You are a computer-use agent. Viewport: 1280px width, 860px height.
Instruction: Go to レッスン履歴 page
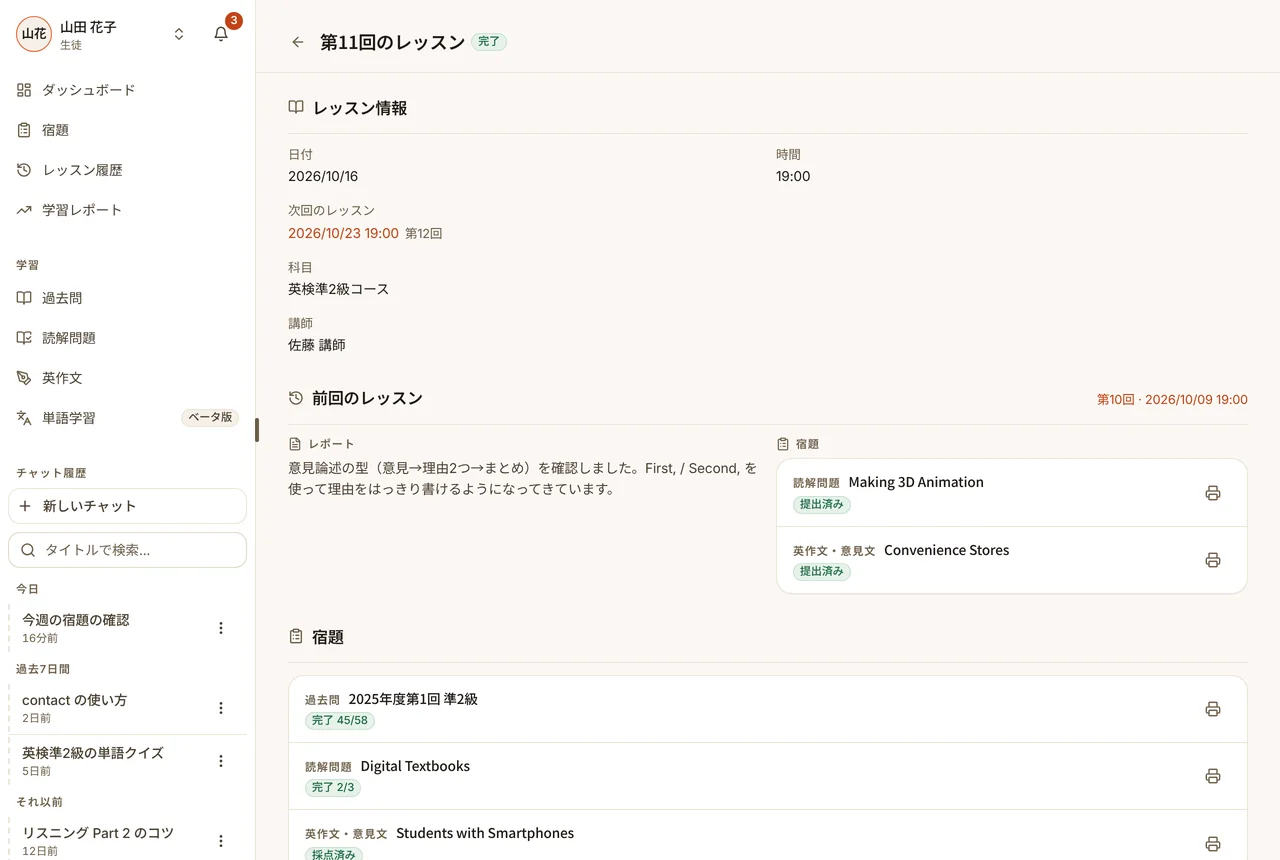127,170
